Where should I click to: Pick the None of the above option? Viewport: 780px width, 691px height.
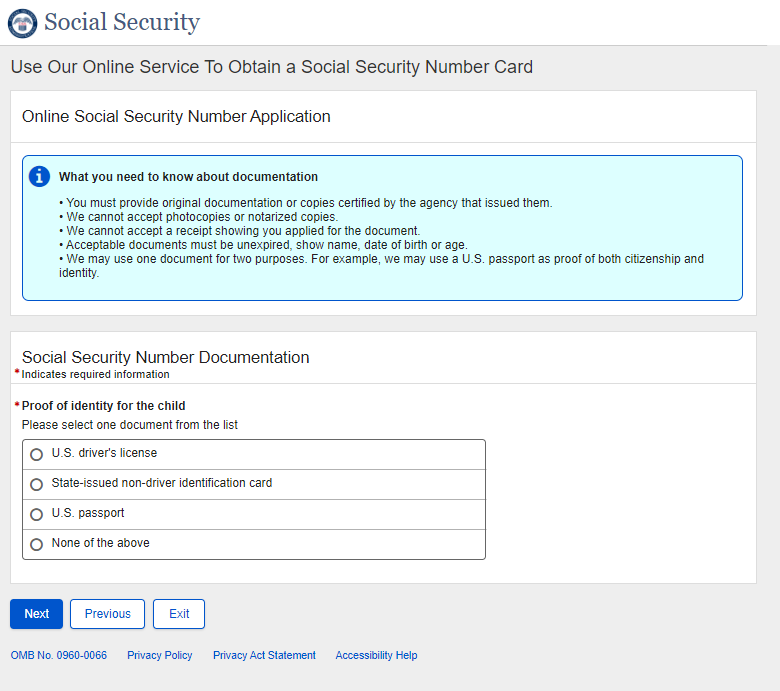37,544
